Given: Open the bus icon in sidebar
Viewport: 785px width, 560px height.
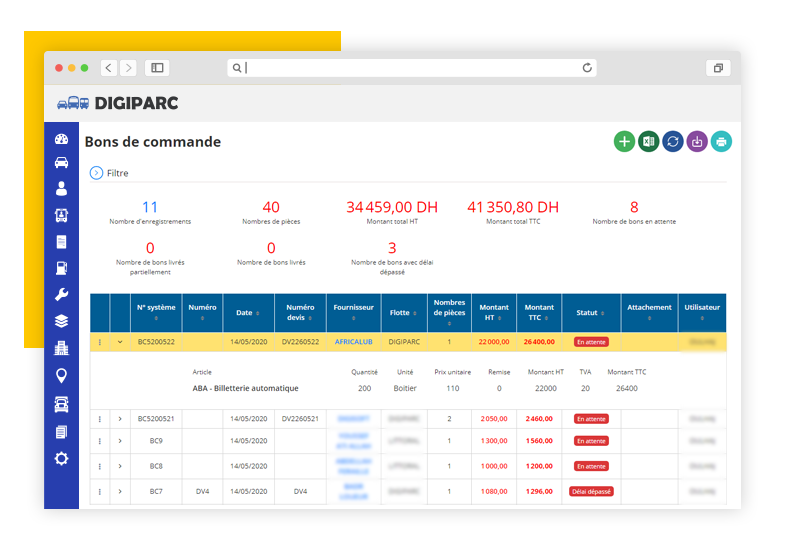Looking at the screenshot, I should (62, 215).
